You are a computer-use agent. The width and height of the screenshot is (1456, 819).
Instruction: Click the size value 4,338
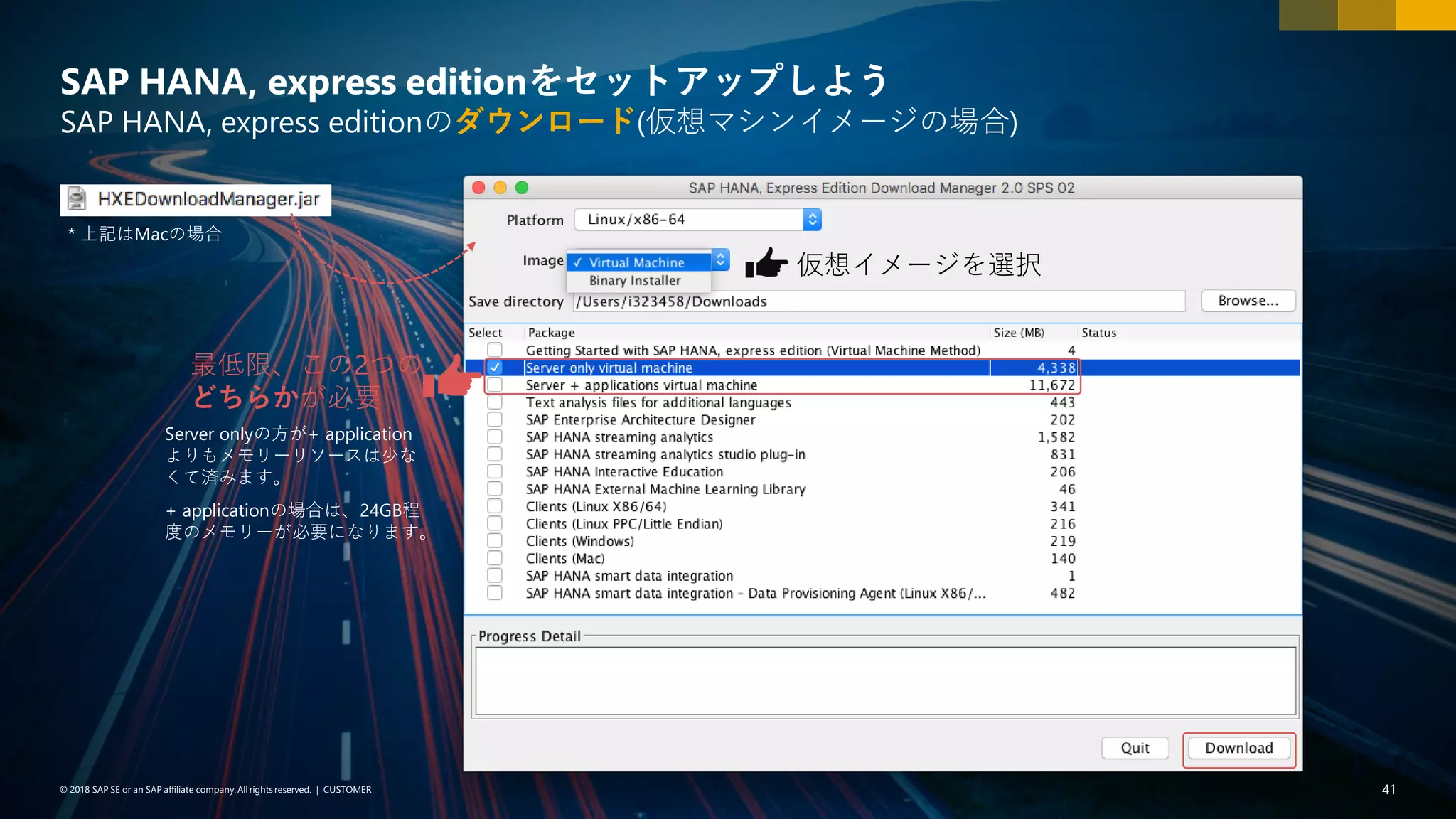coord(1056,368)
